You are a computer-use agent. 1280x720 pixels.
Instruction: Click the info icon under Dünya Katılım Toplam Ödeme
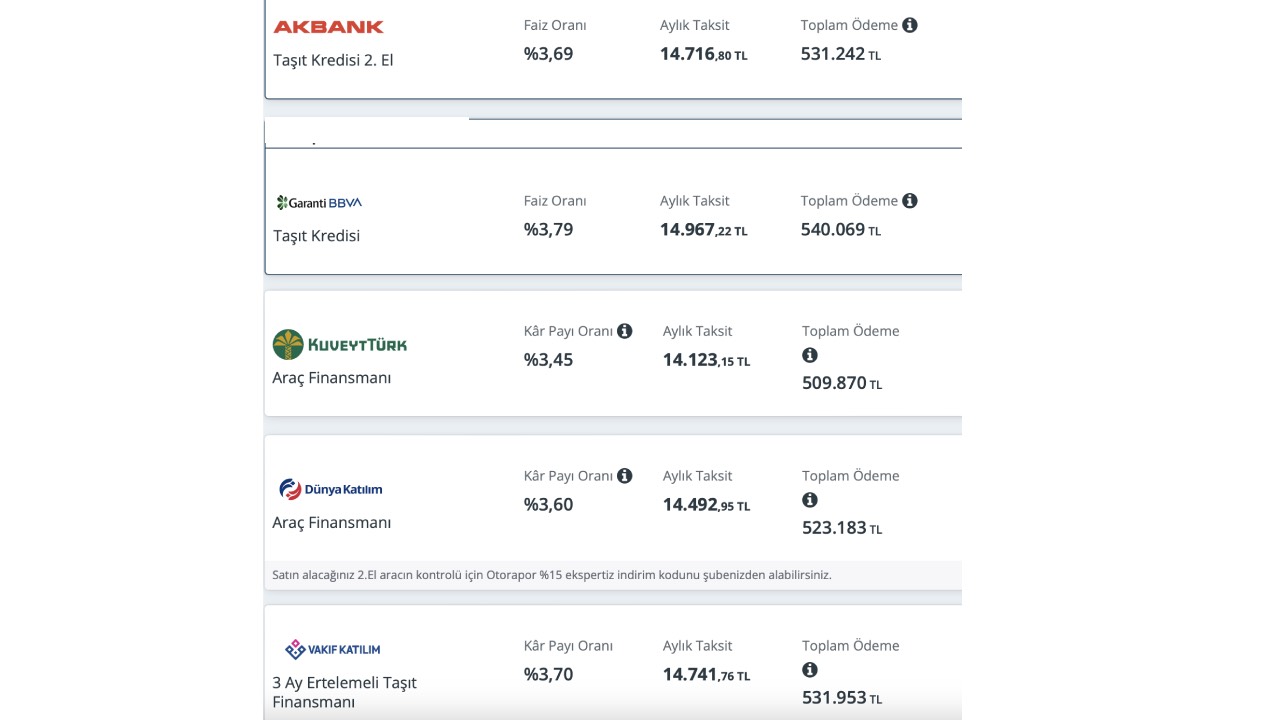click(810, 500)
